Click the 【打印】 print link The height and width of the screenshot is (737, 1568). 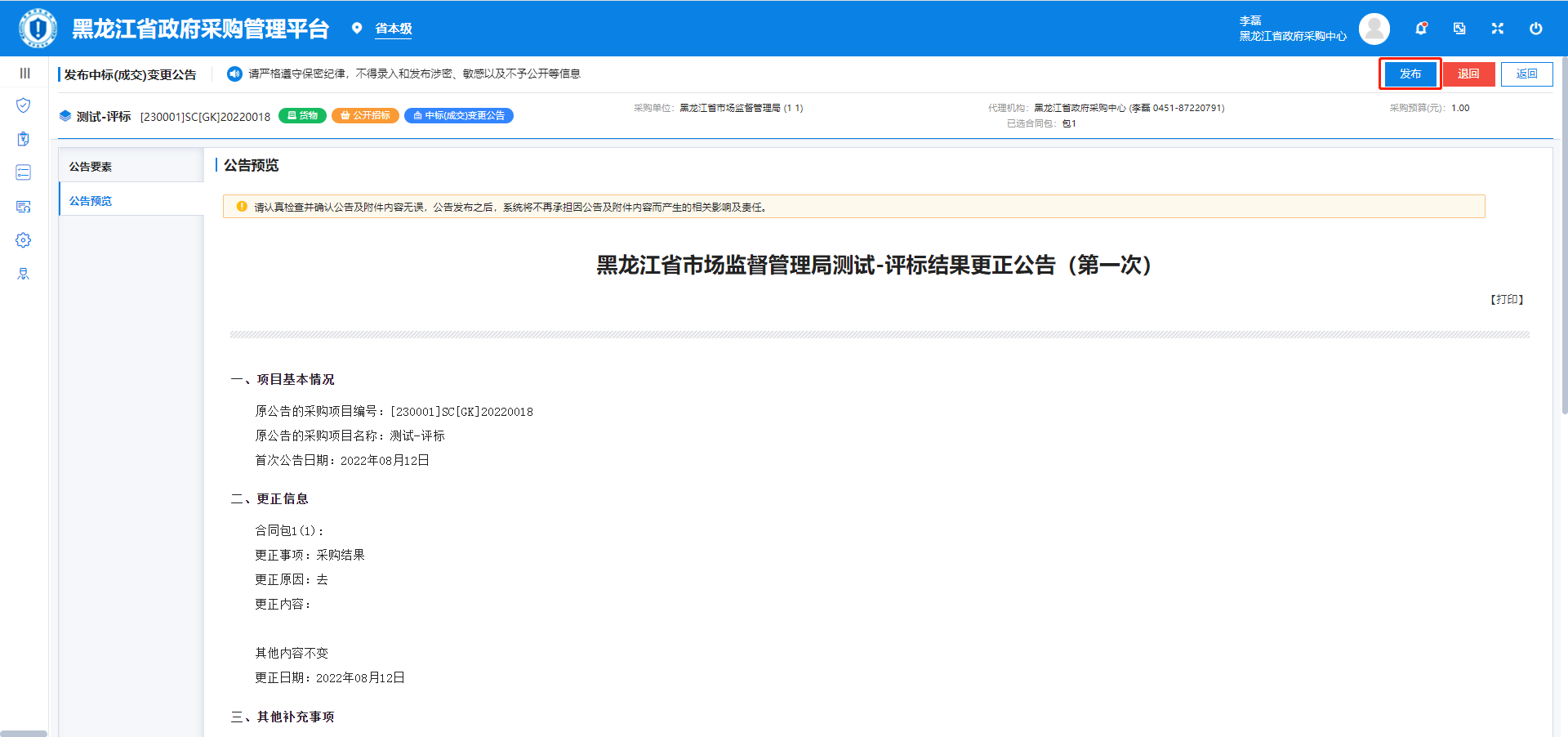tap(1506, 300)
